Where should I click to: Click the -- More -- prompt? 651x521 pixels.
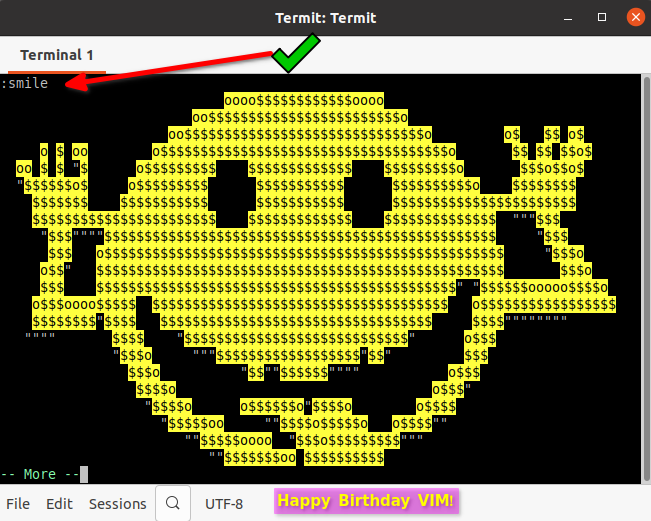40,474
